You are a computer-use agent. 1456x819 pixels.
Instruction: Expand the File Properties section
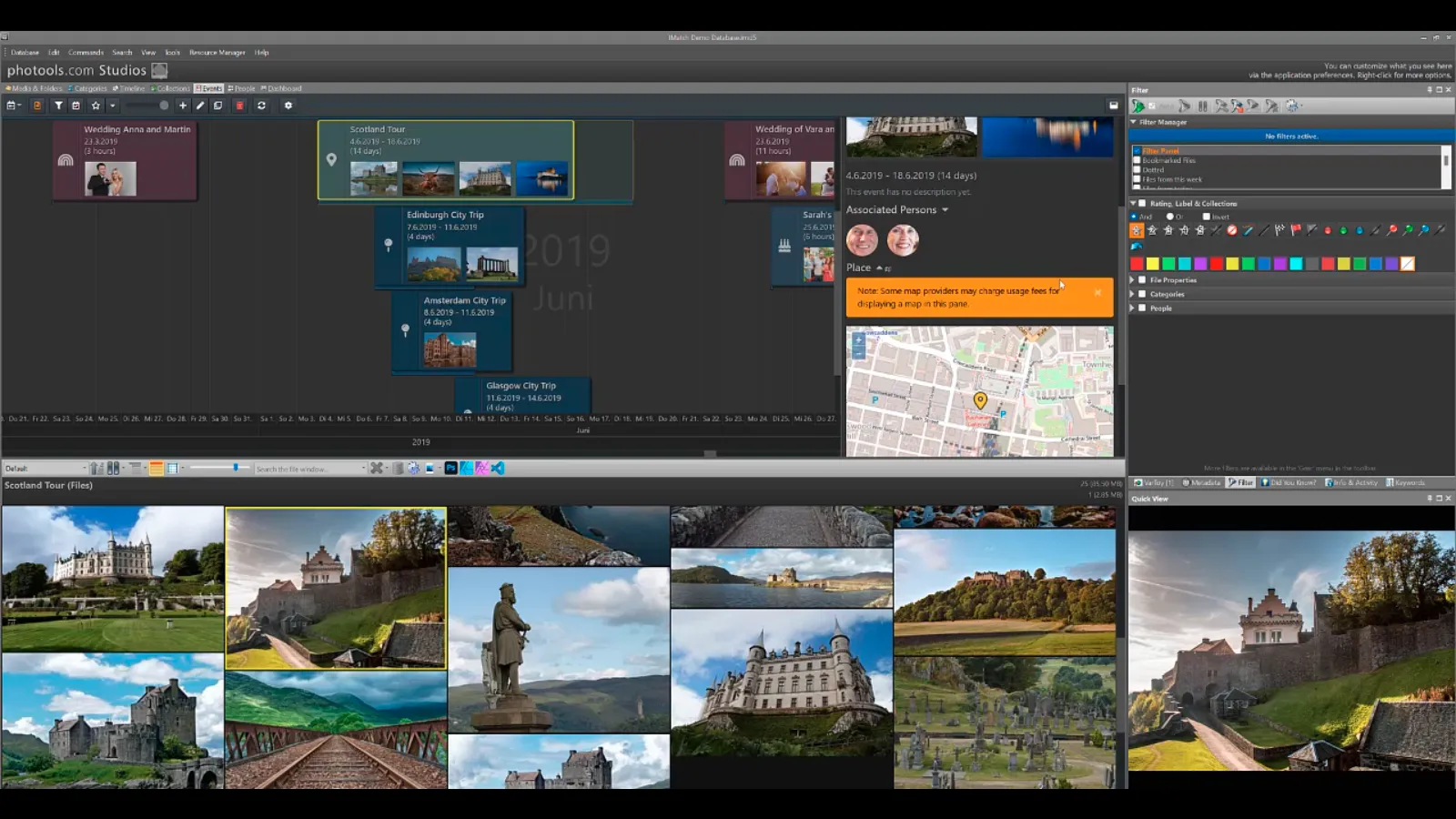[1132, 279]
